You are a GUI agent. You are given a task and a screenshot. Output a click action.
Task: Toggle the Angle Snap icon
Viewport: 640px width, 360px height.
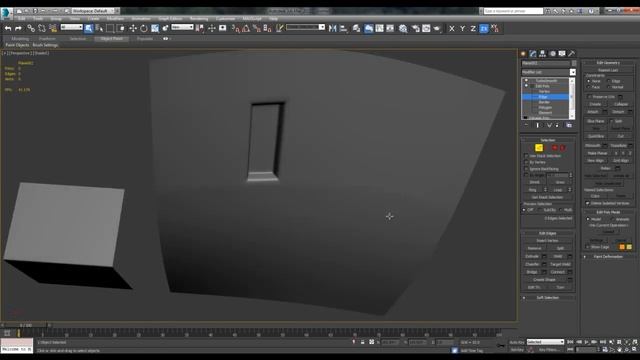pyautogui.click(x=246, y=28)
